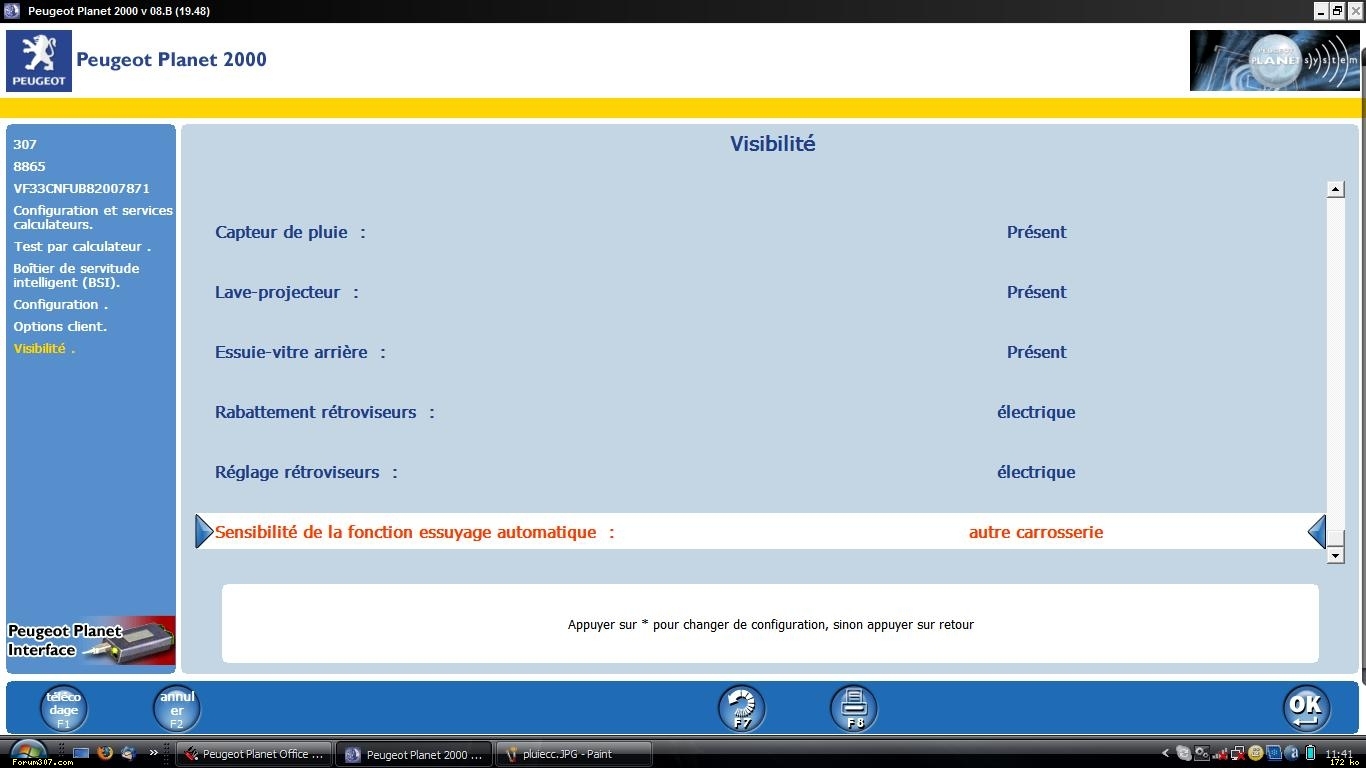Confirm with the OK button

point(1306,709)
